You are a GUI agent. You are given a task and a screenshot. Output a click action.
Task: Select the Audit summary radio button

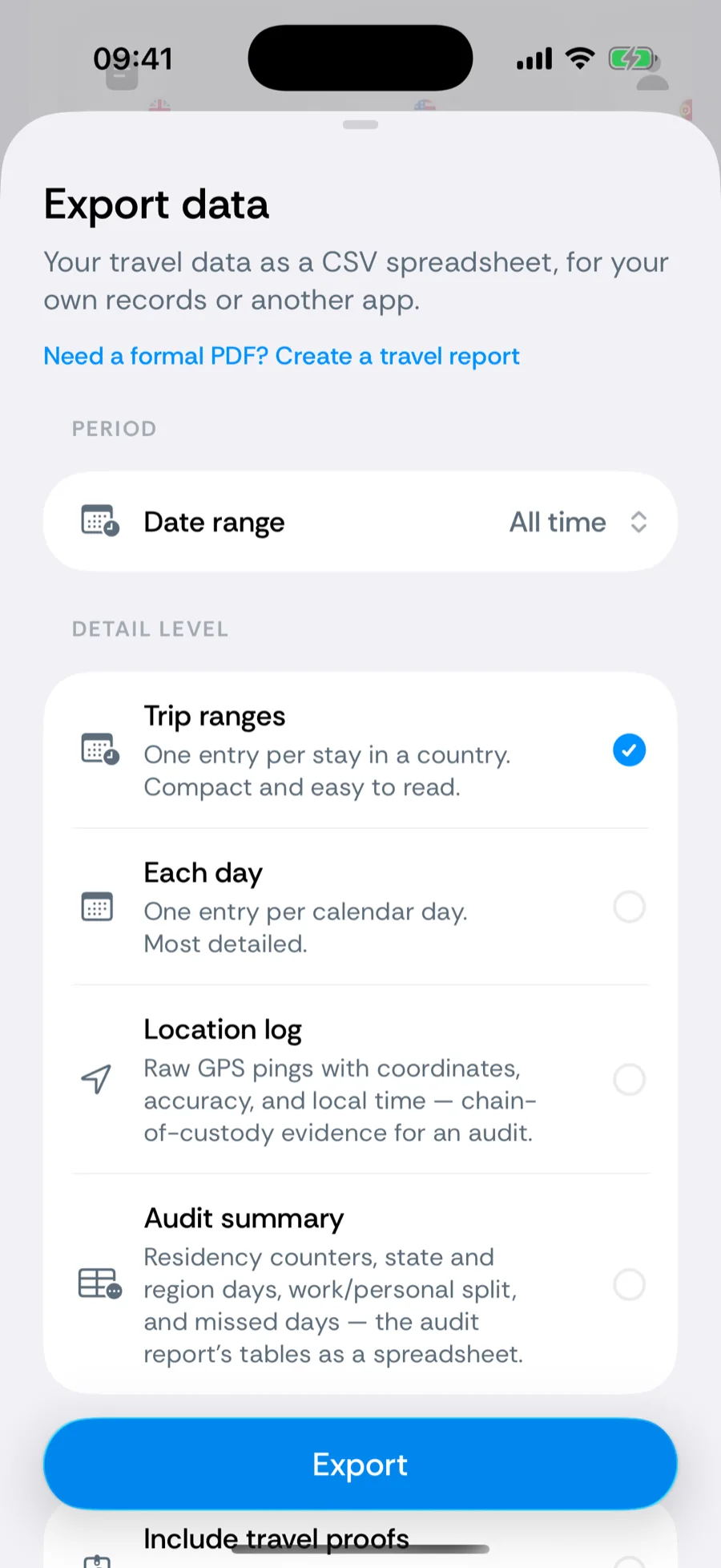click(629, 1284)
